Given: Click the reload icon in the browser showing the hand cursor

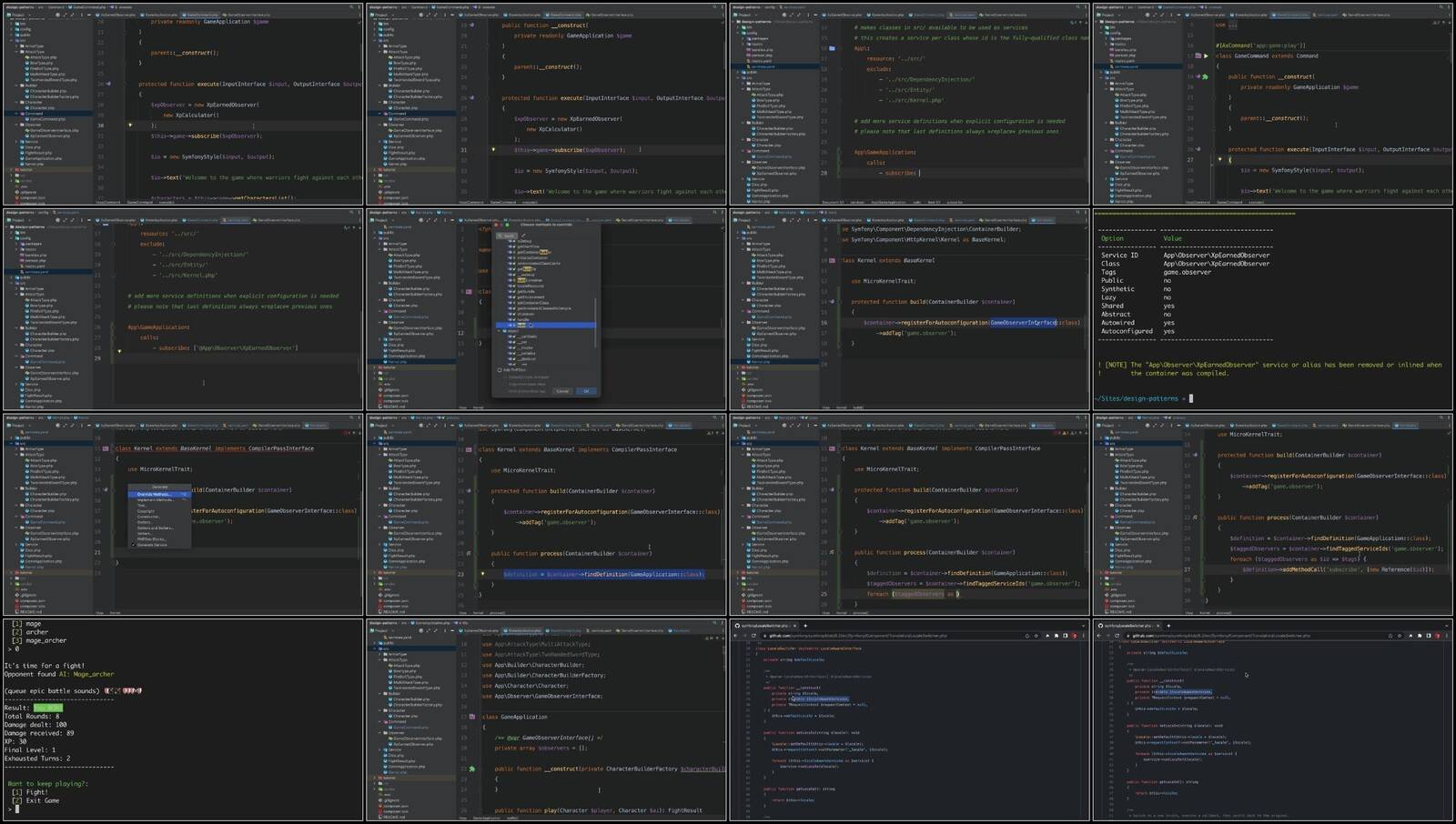Looking at the screenshot, I should point(754,636).
